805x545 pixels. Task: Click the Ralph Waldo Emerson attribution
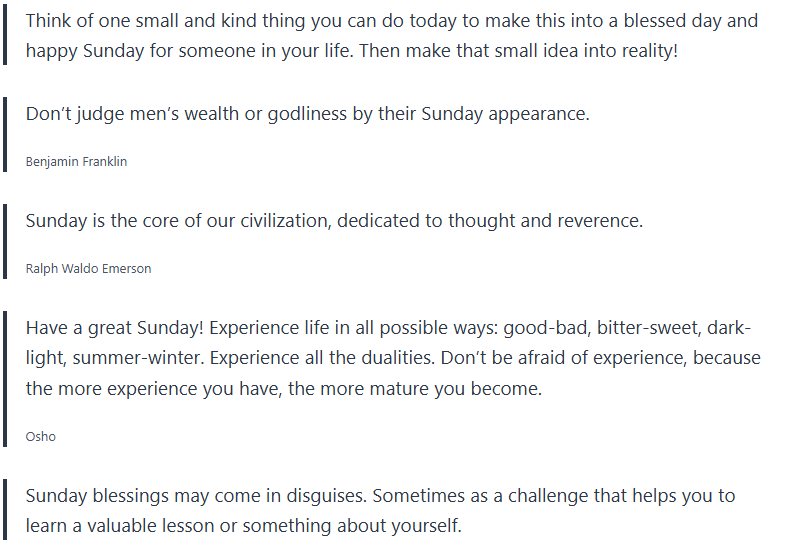[x=88, y=268]
